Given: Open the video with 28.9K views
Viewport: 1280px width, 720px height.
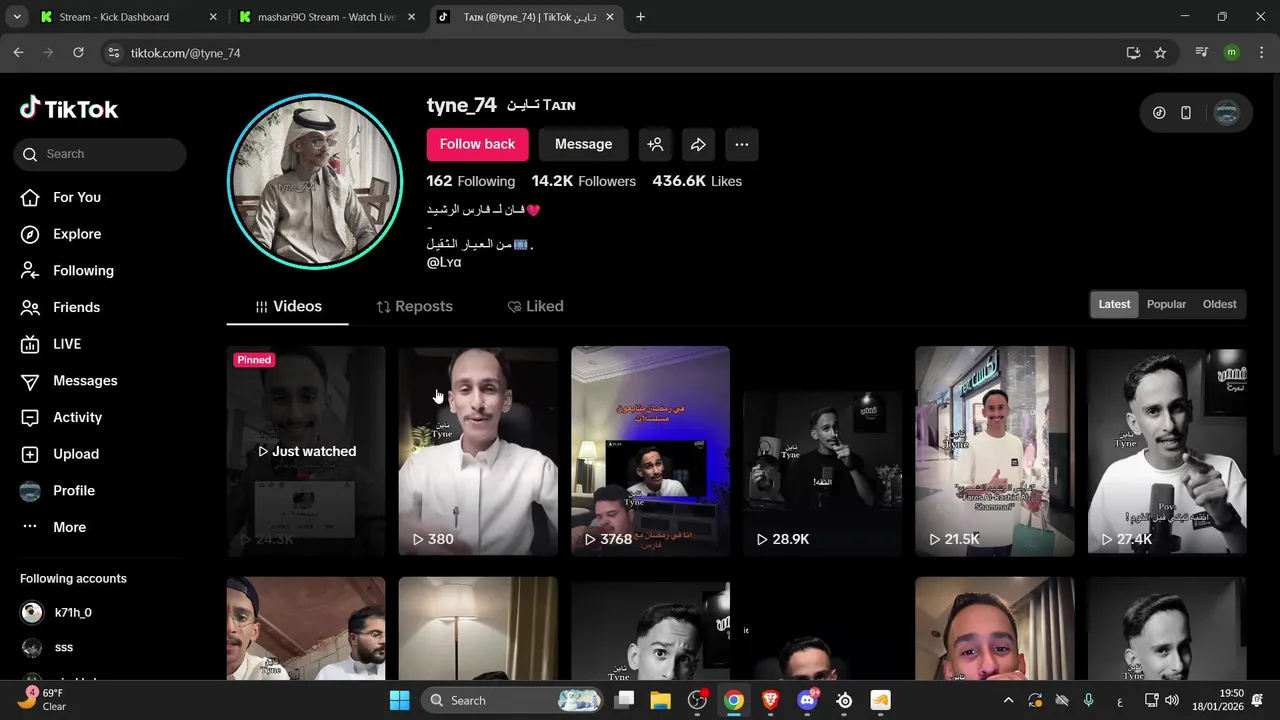Looking at the screenshot, I should point(822,451).
